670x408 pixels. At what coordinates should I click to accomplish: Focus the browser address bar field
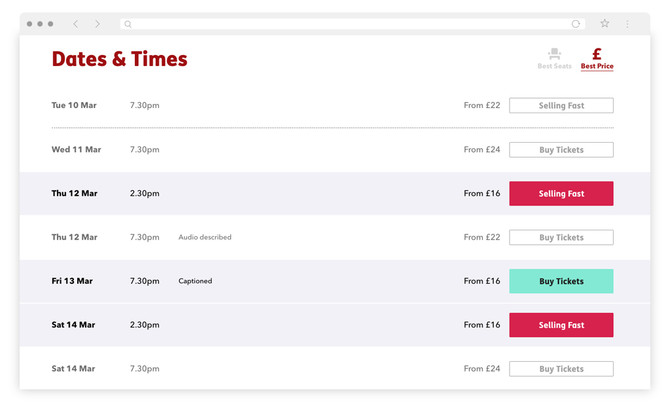(x=353, y=24)
